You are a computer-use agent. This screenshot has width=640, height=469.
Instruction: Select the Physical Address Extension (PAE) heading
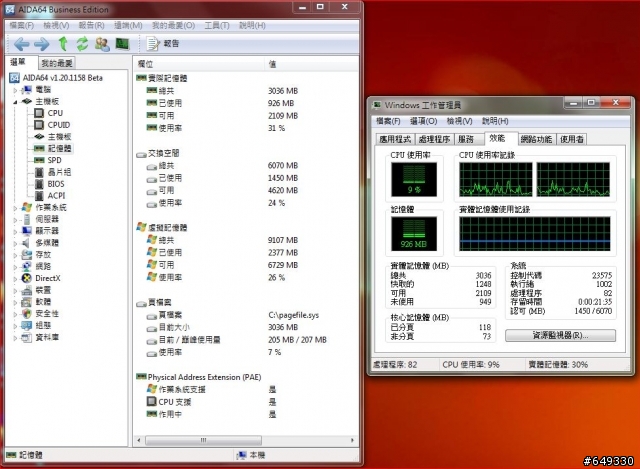click(204, 377)
